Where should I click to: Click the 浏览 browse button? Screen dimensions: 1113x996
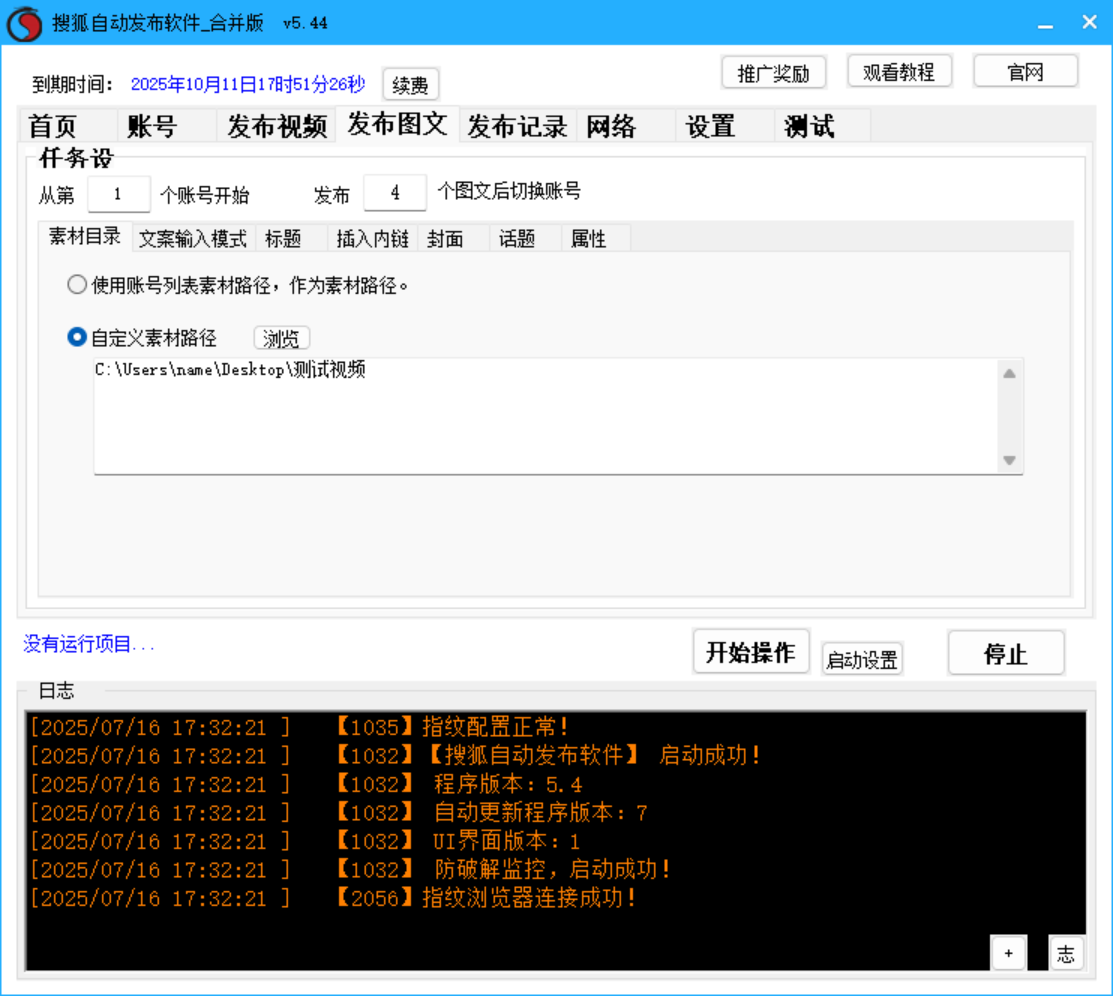pyautogui.click(x=281, y=339)
